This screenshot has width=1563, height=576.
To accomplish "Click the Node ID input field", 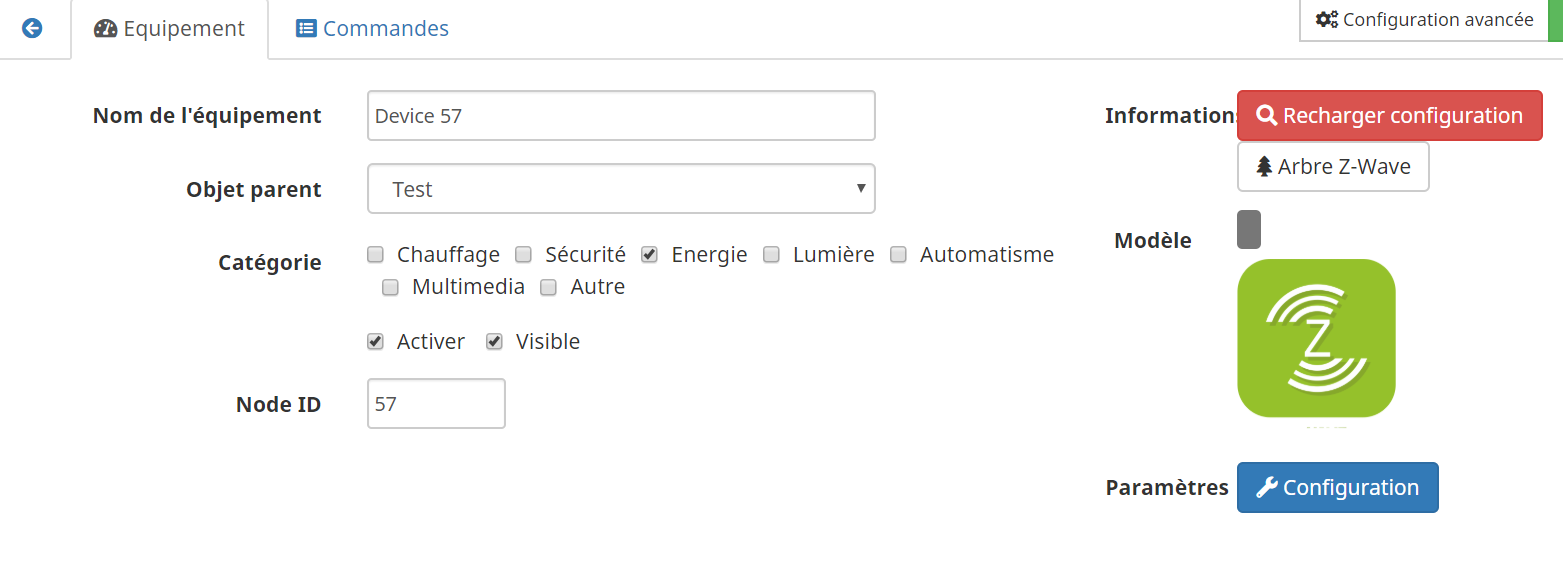I will [x=436, y=403].
